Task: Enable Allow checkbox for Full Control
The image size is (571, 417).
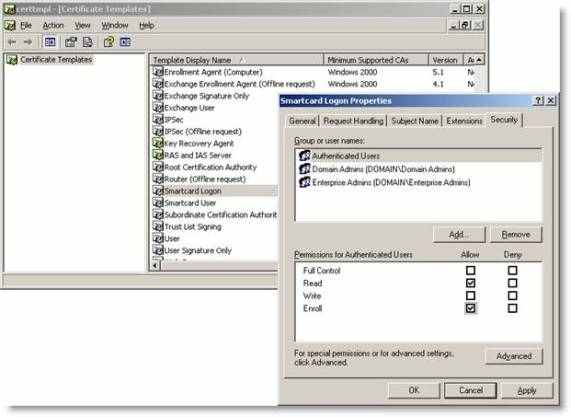Action: (x=470, y=270)
